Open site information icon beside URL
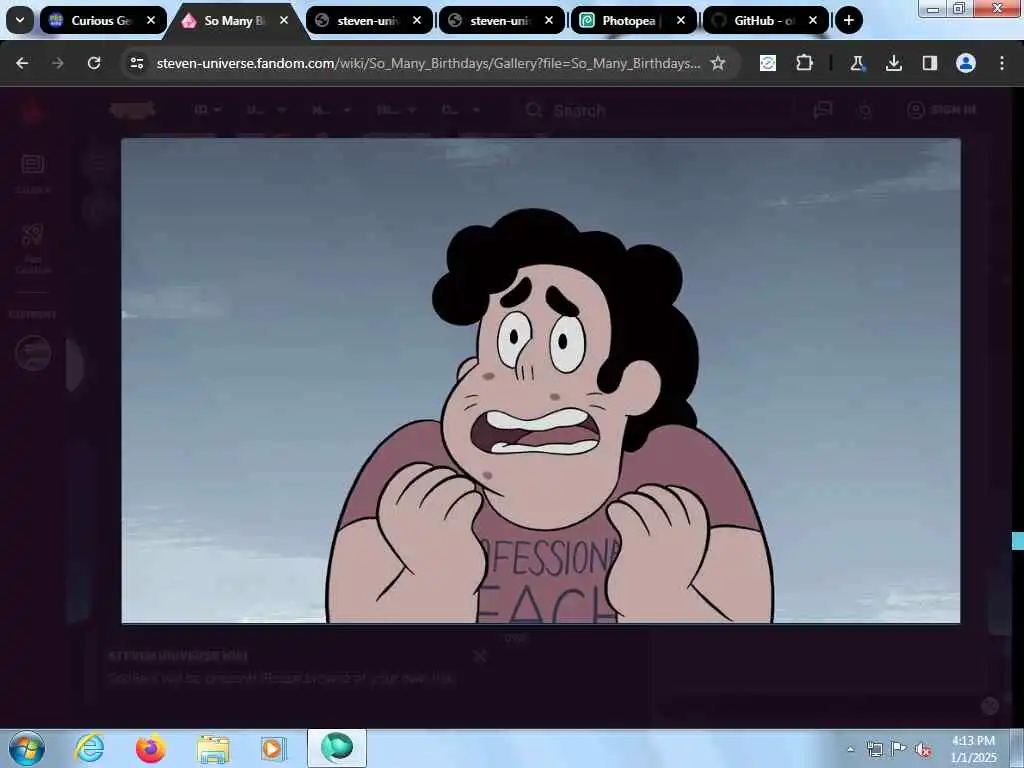This screenshot has width=1024, height=768. click(x=137, y=63)
